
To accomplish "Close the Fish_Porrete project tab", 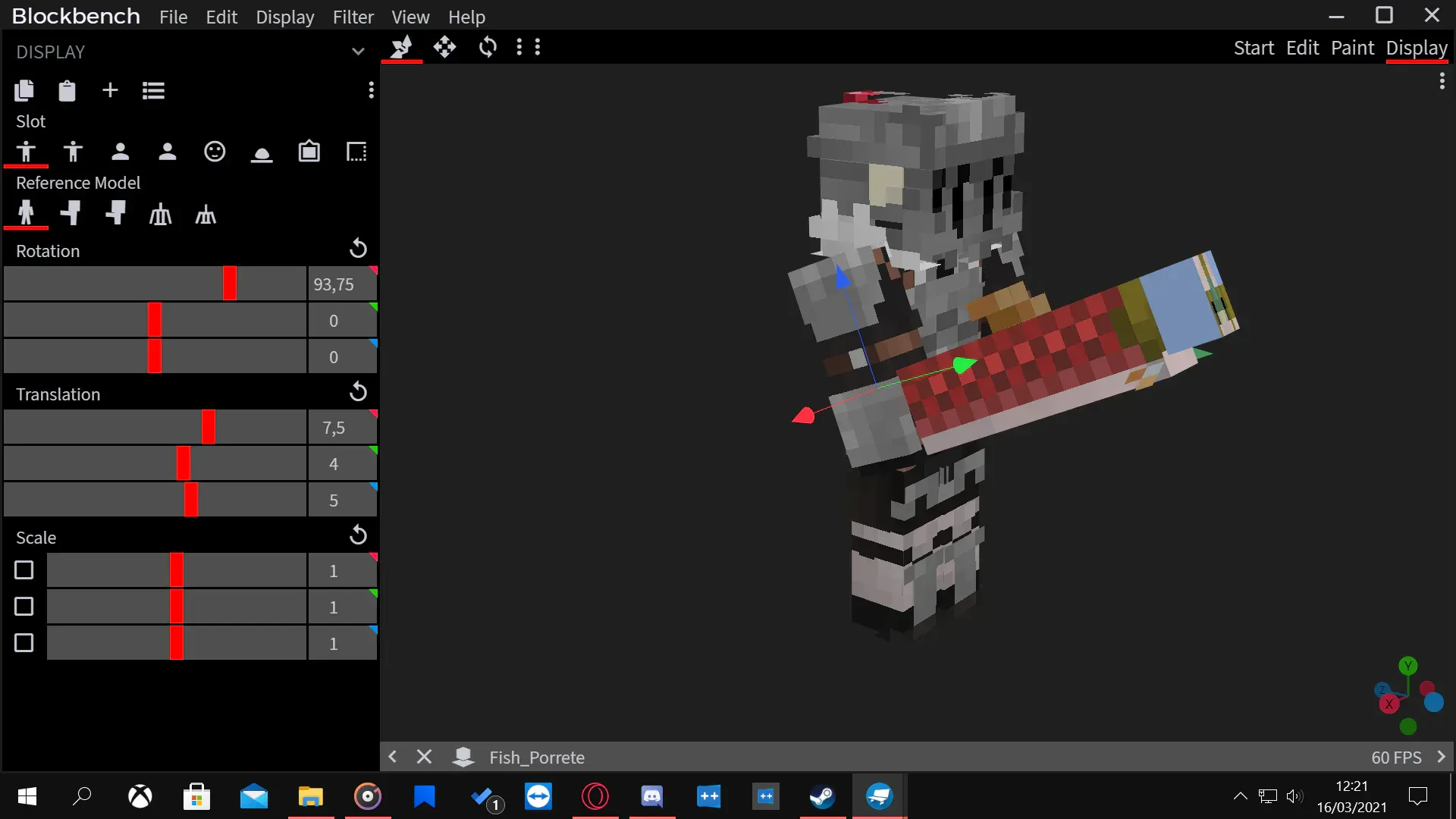I will tap(424, 757).
